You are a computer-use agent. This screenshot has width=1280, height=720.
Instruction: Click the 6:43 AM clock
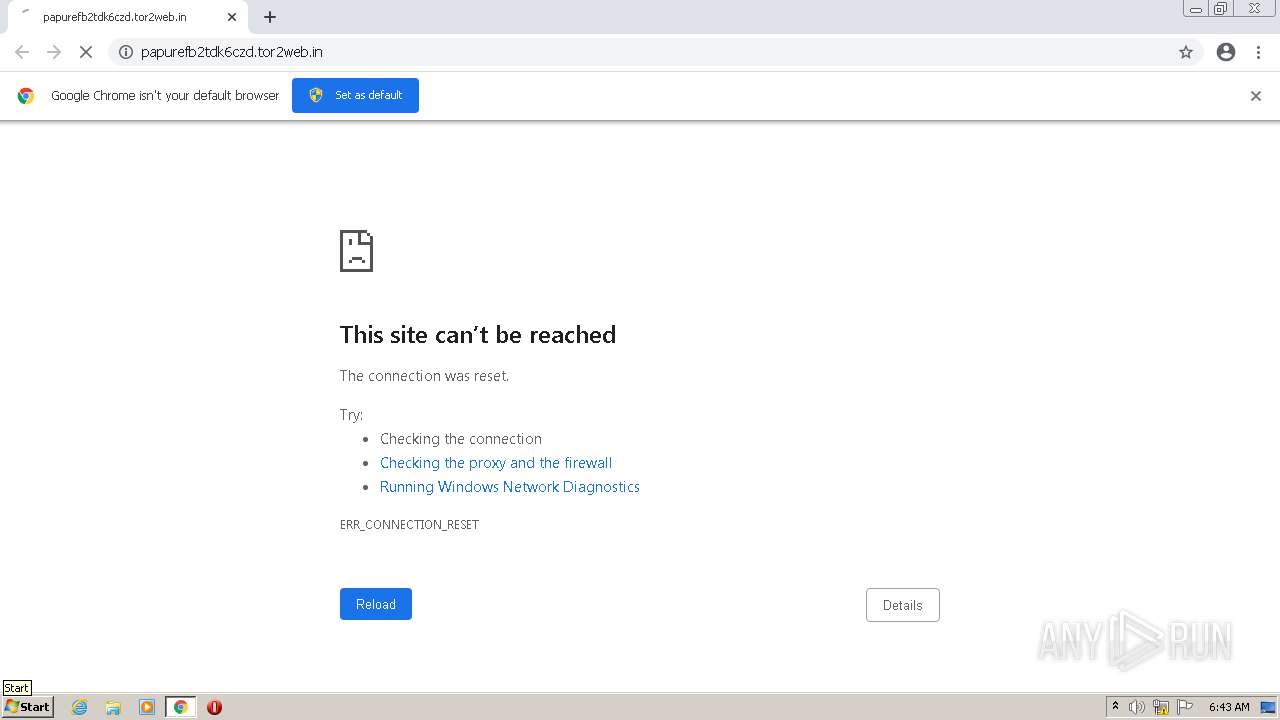pos(1229,707)
